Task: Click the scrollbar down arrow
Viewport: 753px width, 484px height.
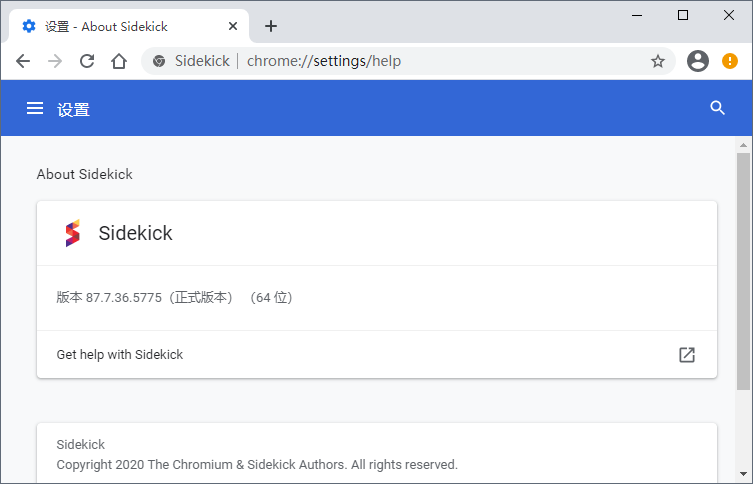Action: (743, 475)
